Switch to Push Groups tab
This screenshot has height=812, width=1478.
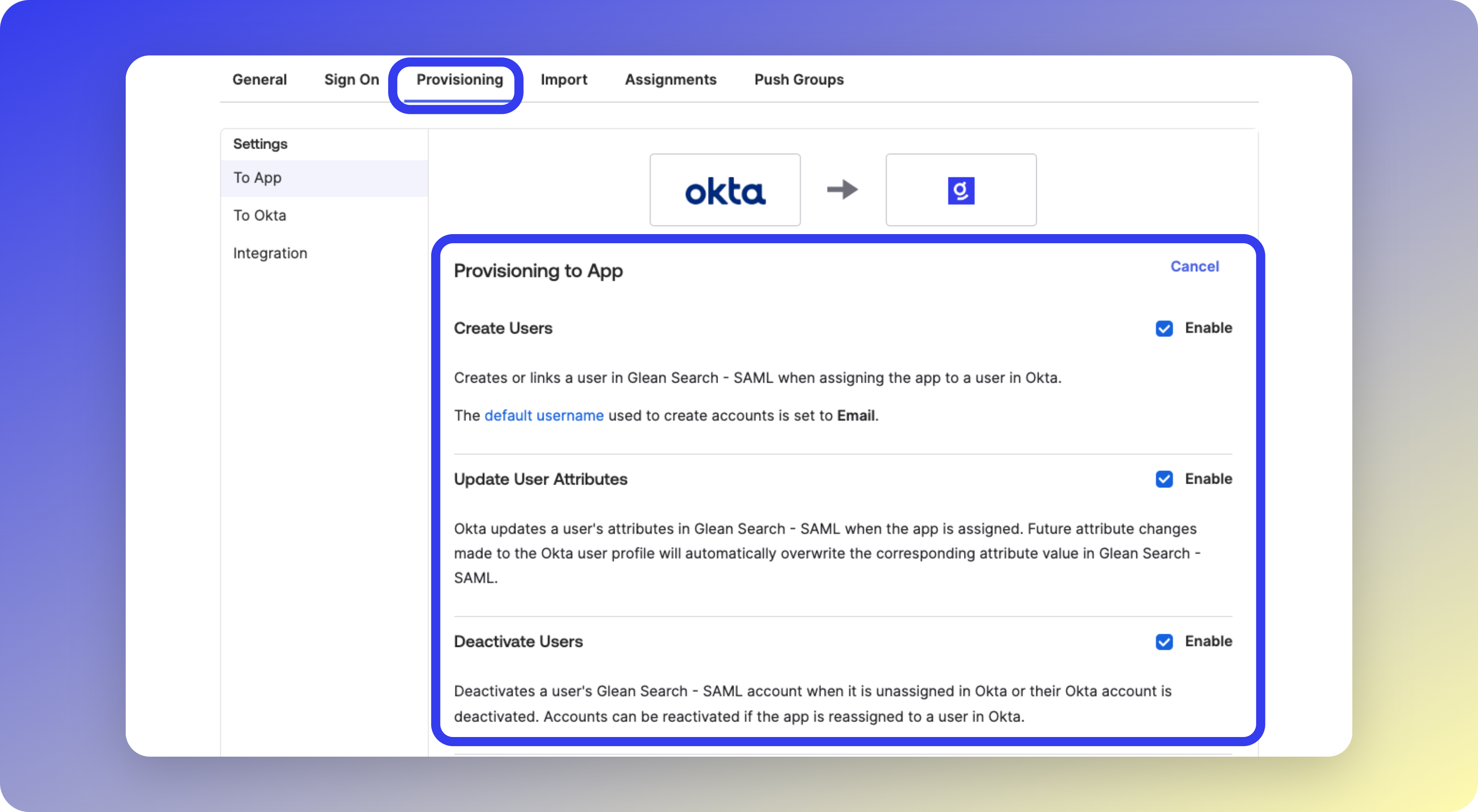pos(798,80)
